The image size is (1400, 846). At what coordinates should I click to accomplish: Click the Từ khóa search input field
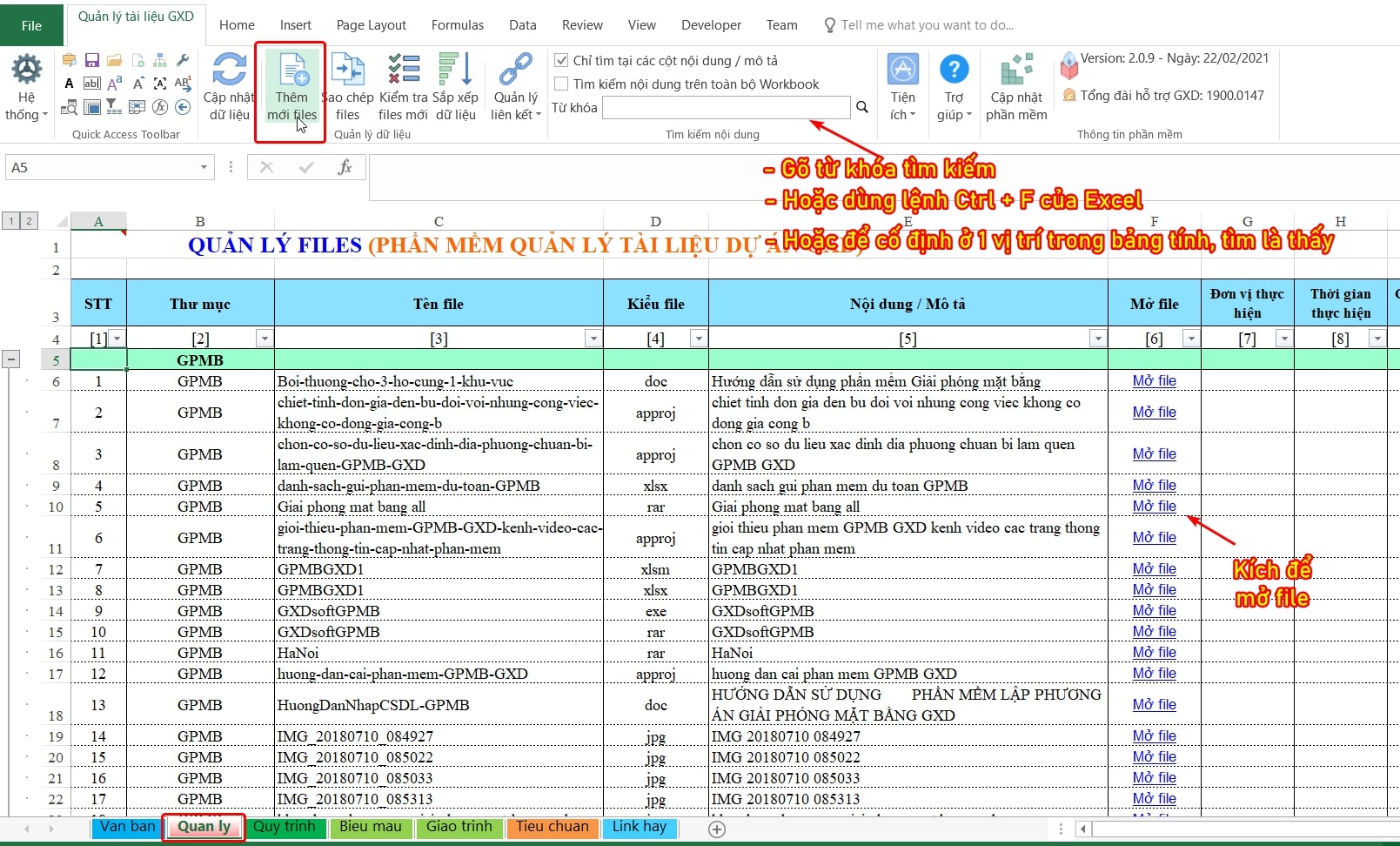coord(726,107)
